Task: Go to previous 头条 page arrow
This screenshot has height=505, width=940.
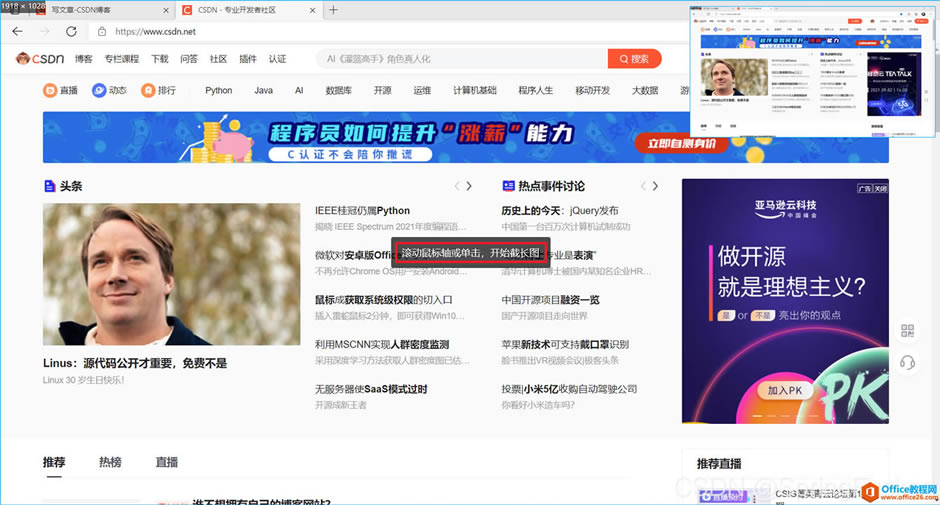Action: coord(457,186)
